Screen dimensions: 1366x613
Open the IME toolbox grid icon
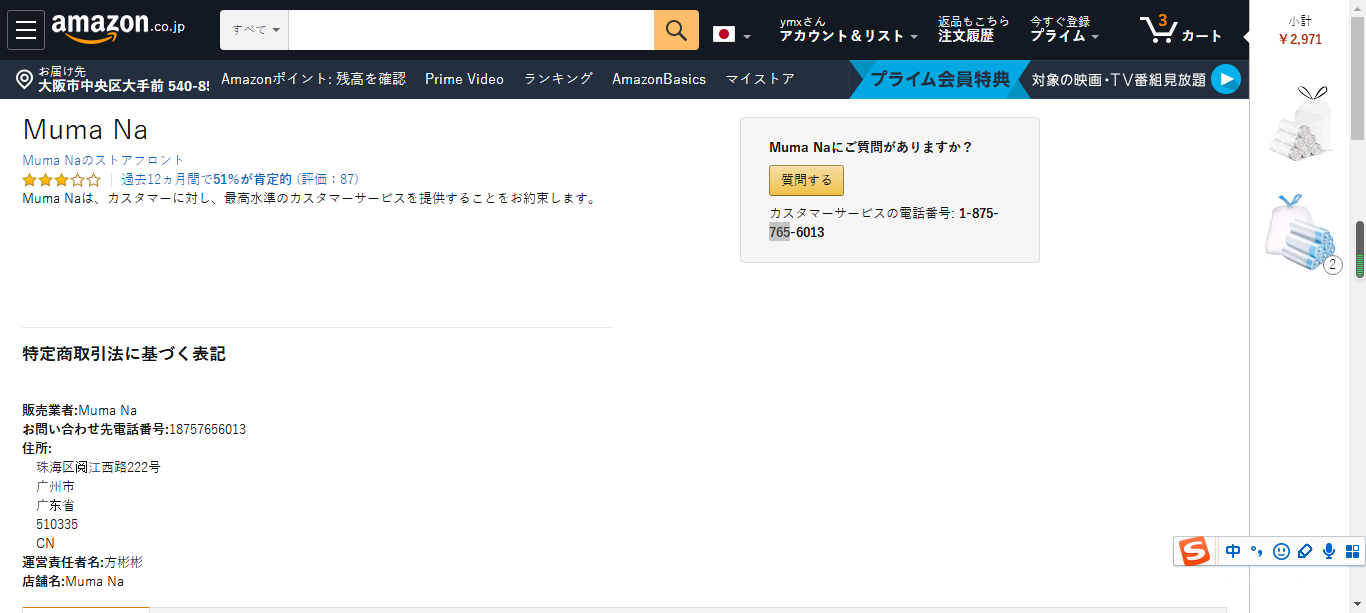click(x=1352, y=551)
